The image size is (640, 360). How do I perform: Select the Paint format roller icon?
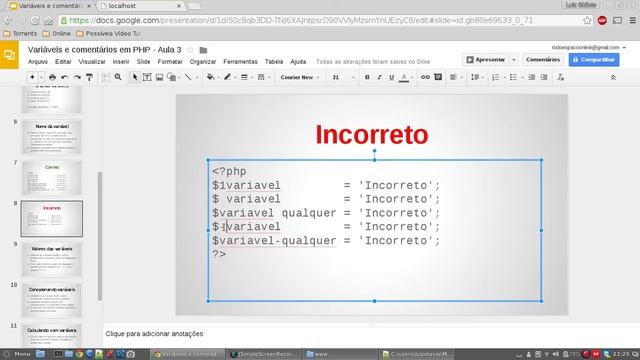click(x=89, y=77)
